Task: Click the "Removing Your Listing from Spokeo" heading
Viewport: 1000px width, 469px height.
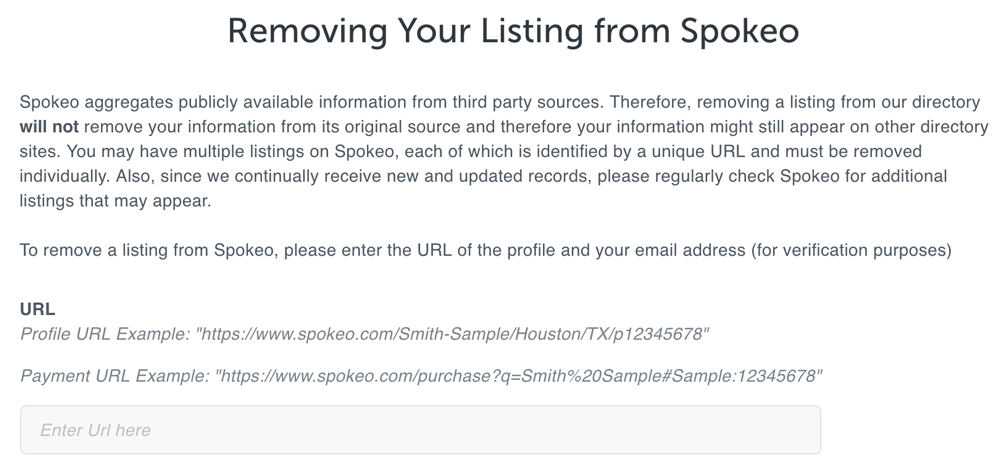Action: pos(513,31)
